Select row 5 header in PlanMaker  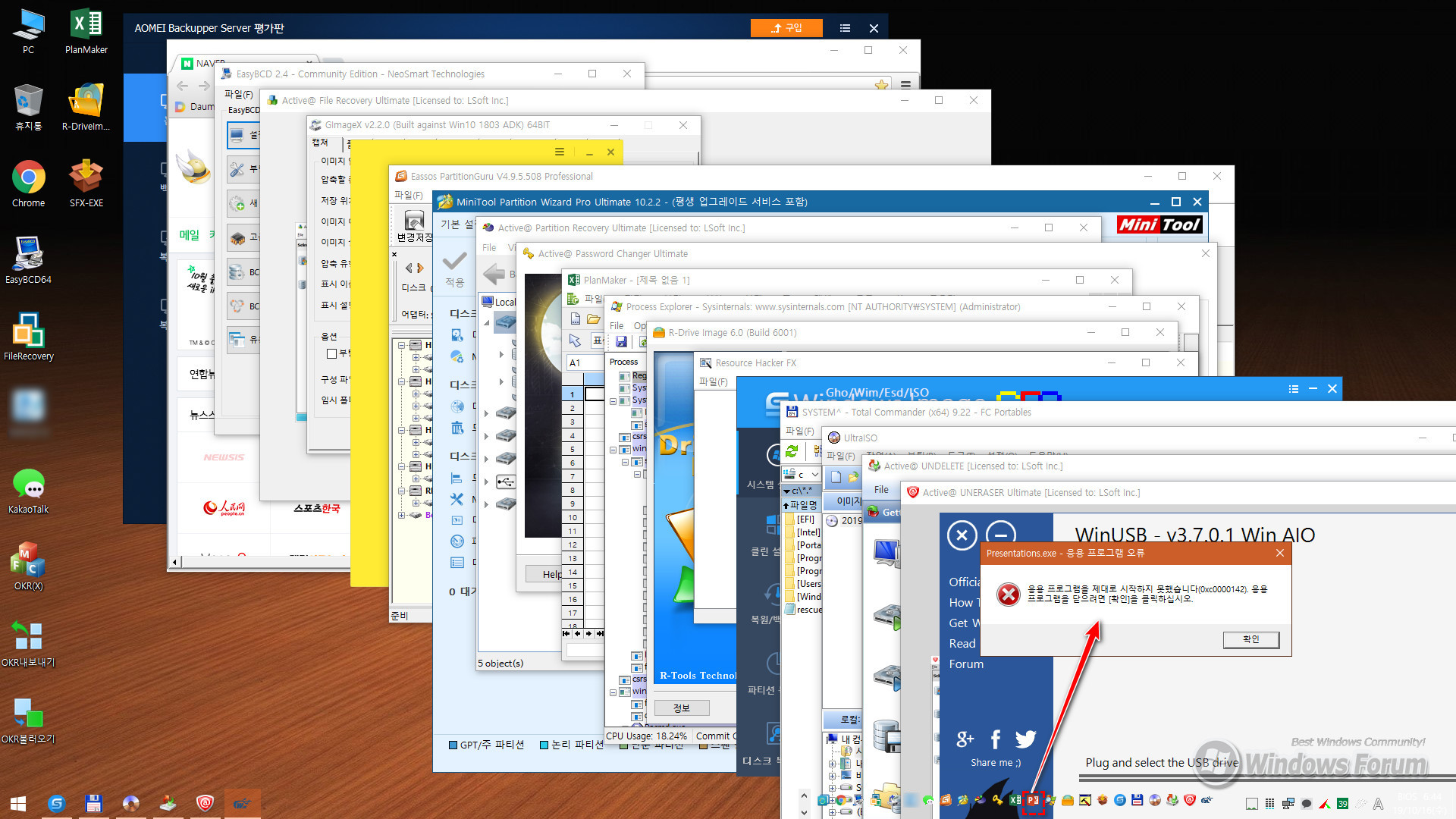(573, 449)
